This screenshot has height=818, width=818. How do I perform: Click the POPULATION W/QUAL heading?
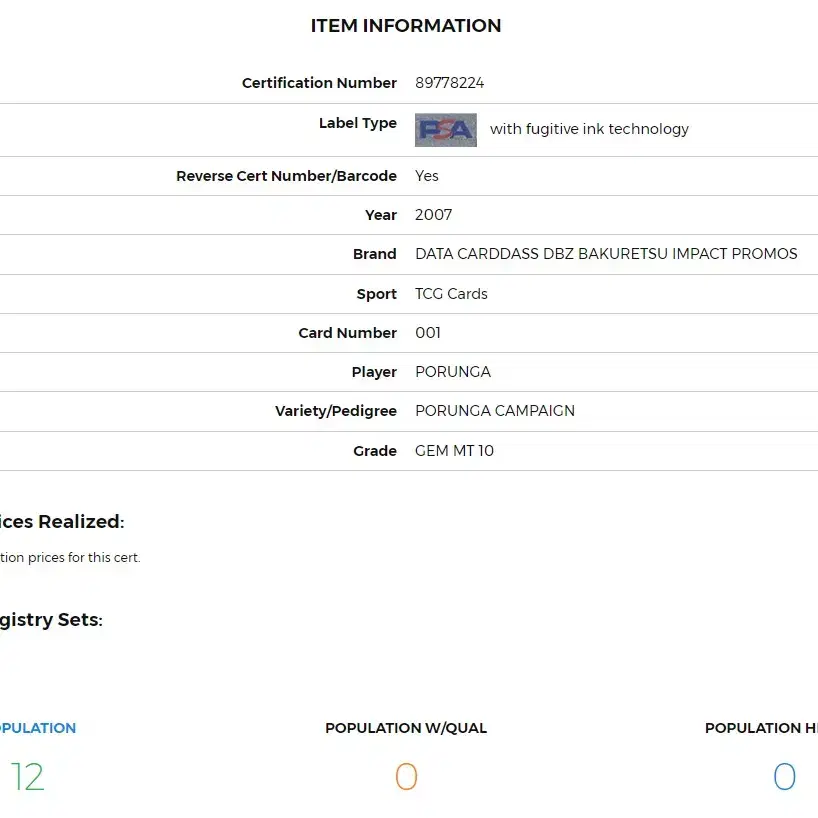pyautogui.click(x=406, y=728)
